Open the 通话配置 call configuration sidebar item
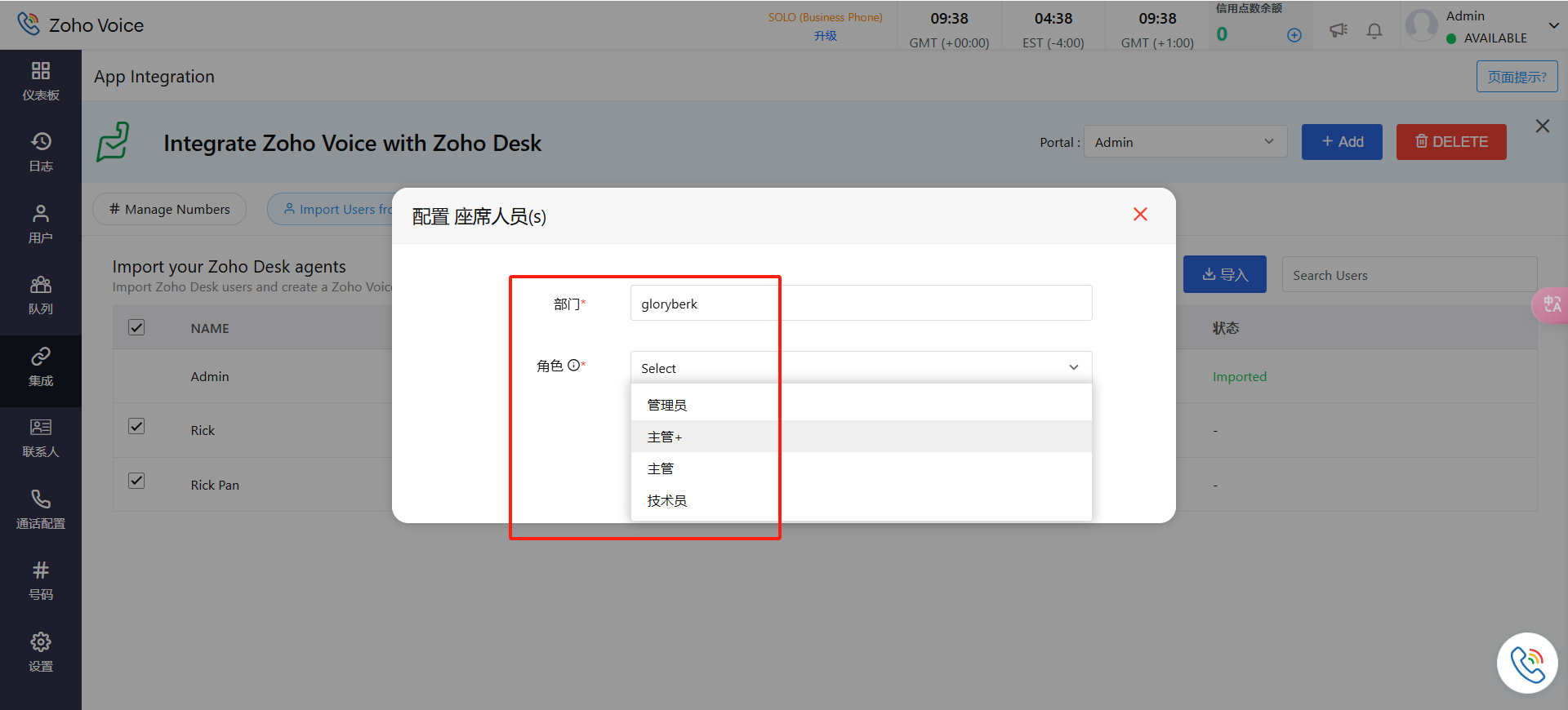 pyautogui.click(x=41, y=510)
